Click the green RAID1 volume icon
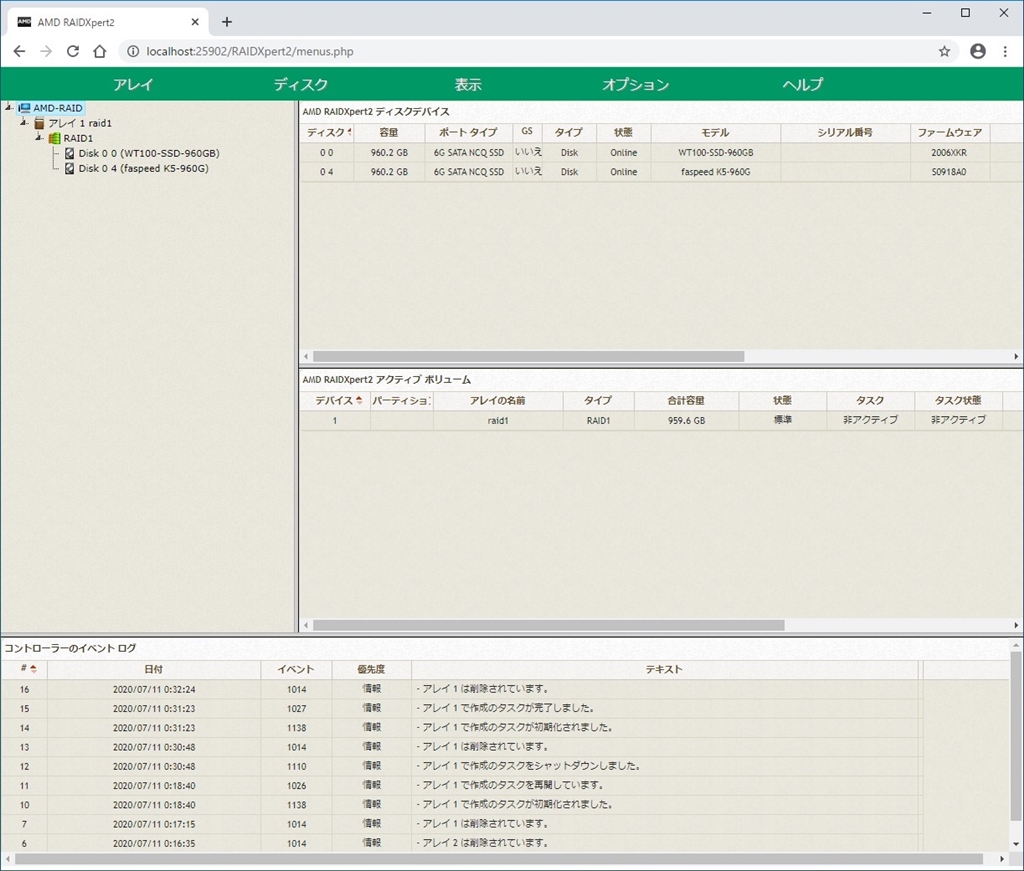This screenshot has height=871, width=1024. pyautogui.click(x=55, y=138)
